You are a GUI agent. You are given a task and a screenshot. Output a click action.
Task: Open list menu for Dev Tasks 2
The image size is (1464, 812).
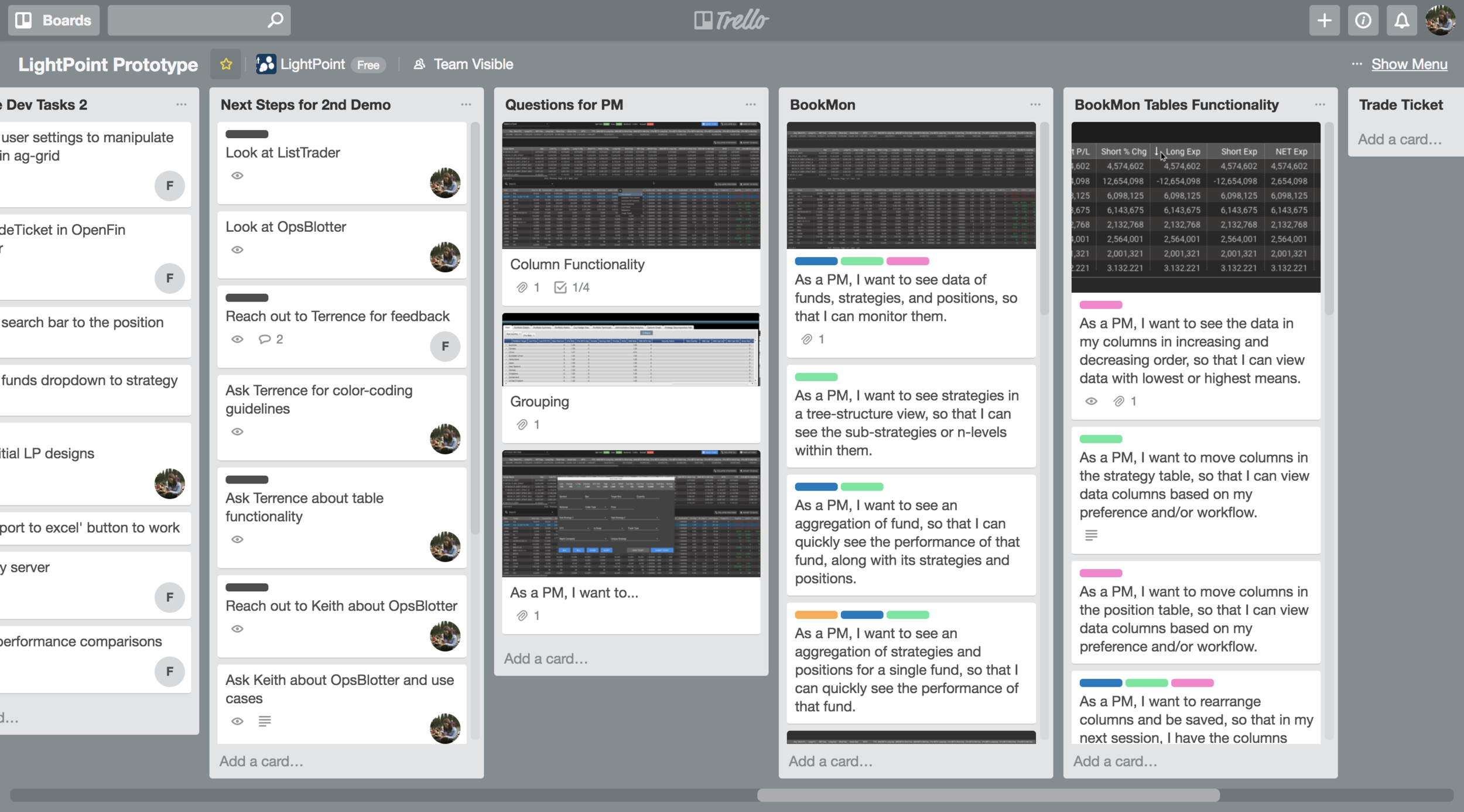[x=182, y=105]
